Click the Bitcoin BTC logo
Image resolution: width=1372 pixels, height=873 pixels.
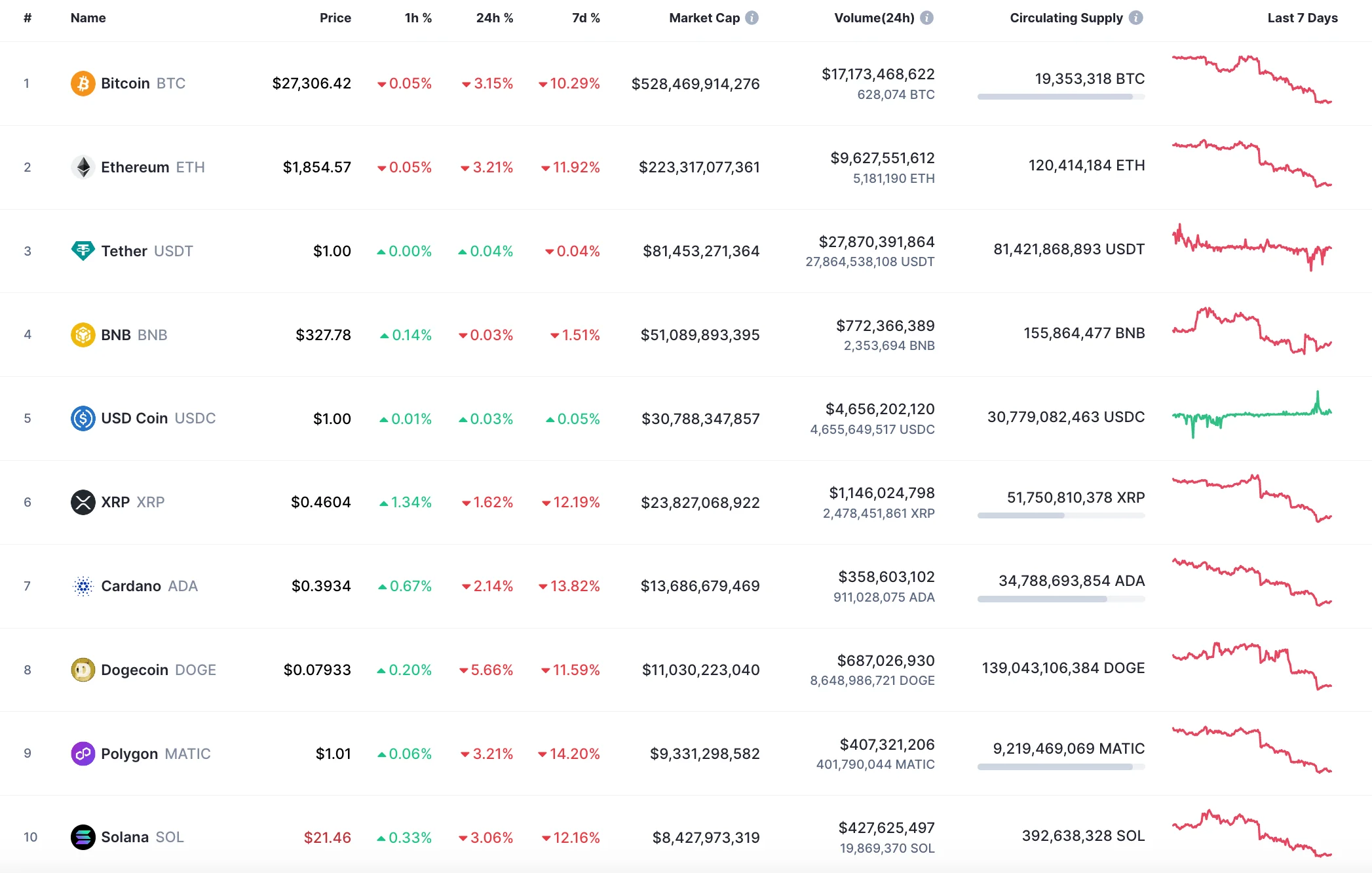tap(83, 83)
